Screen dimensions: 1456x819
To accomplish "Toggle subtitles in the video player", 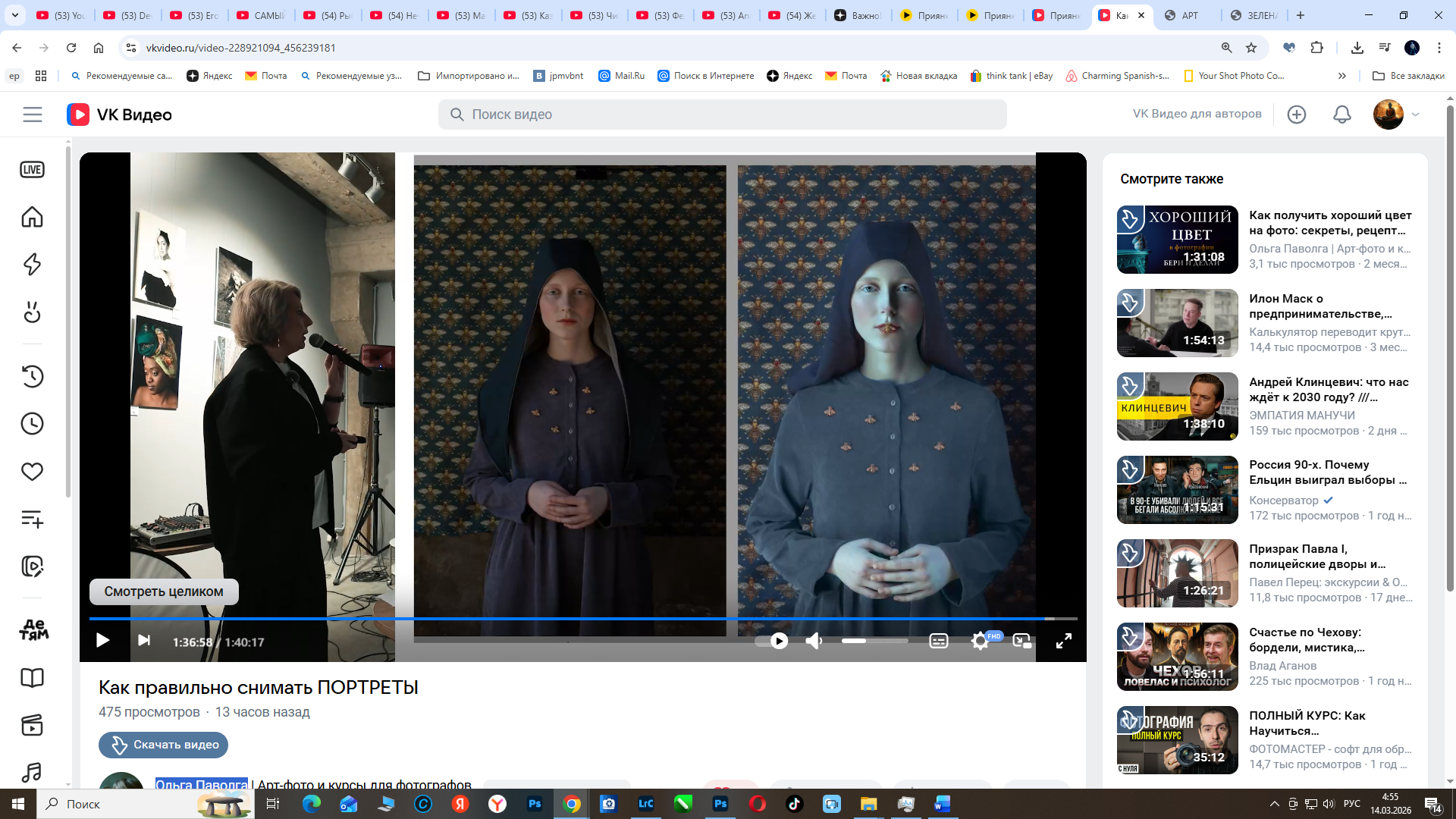I will [x=938, y=642].
